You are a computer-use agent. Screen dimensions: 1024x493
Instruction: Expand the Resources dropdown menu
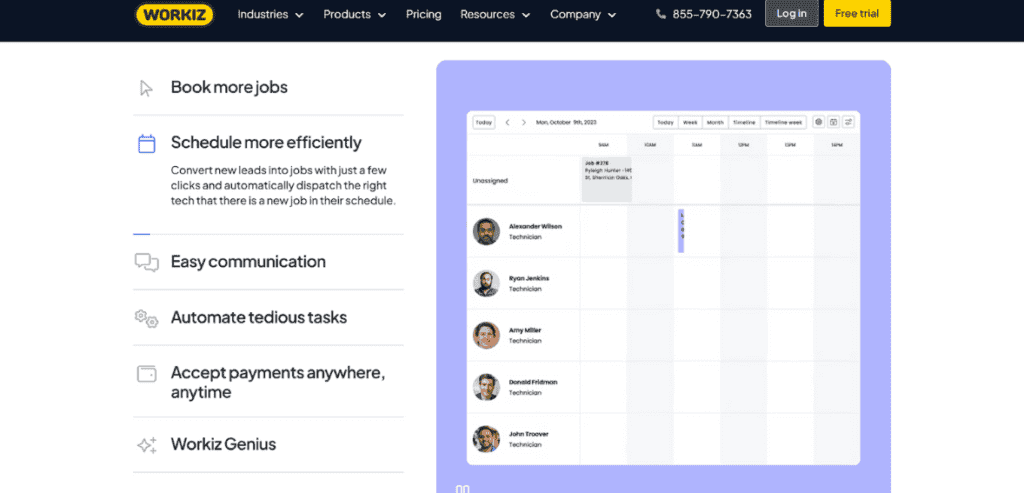tap(495, 14)
